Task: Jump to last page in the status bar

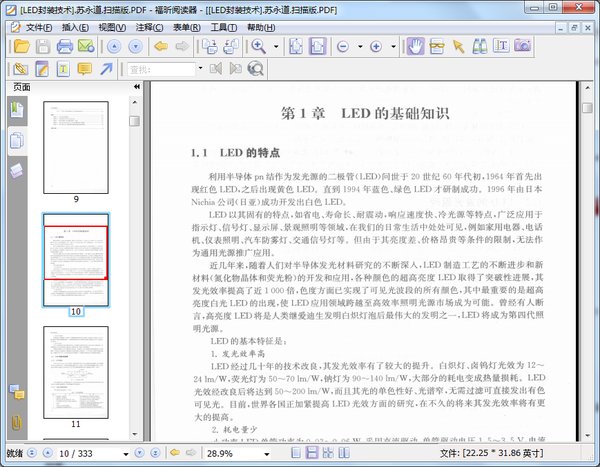Action: click(x=155, y=453)
